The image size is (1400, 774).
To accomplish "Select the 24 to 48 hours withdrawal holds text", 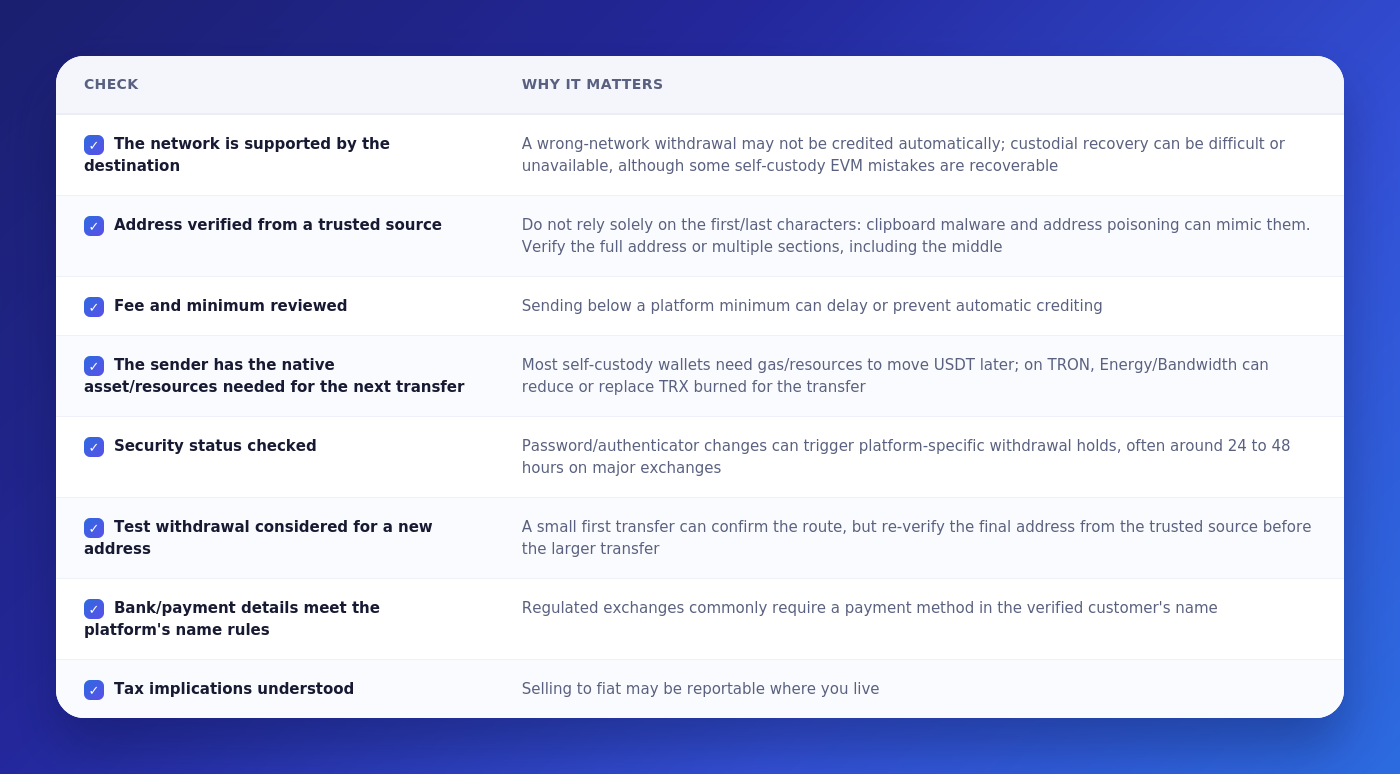I will (906, 457).
